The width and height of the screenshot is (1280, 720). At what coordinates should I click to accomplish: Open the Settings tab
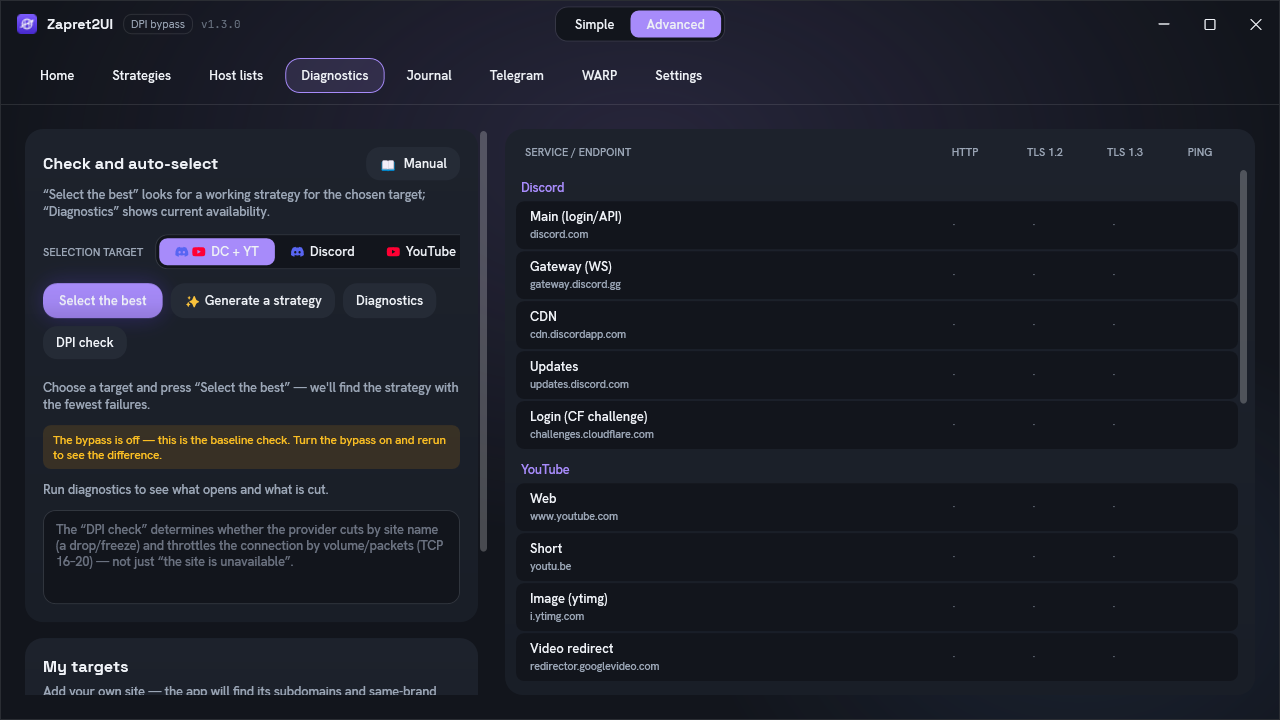click(678, 76)
